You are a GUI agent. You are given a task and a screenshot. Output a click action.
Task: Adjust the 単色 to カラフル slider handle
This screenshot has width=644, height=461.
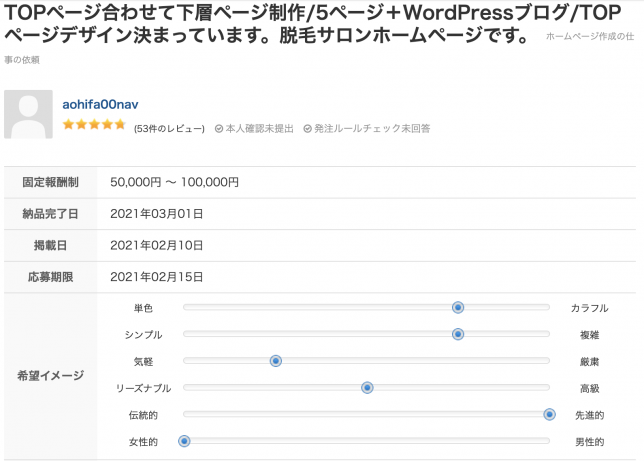(x=458, y=307)
